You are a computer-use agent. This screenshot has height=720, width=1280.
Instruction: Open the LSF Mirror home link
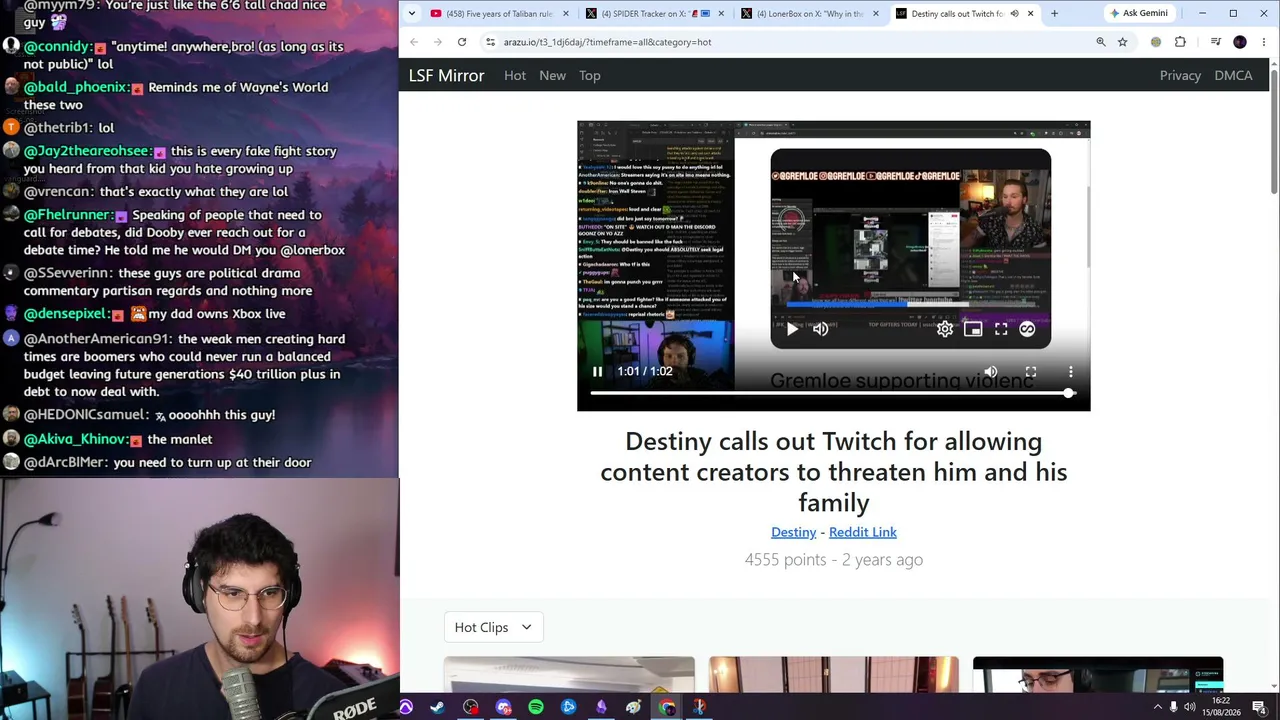tap(446, 76)
